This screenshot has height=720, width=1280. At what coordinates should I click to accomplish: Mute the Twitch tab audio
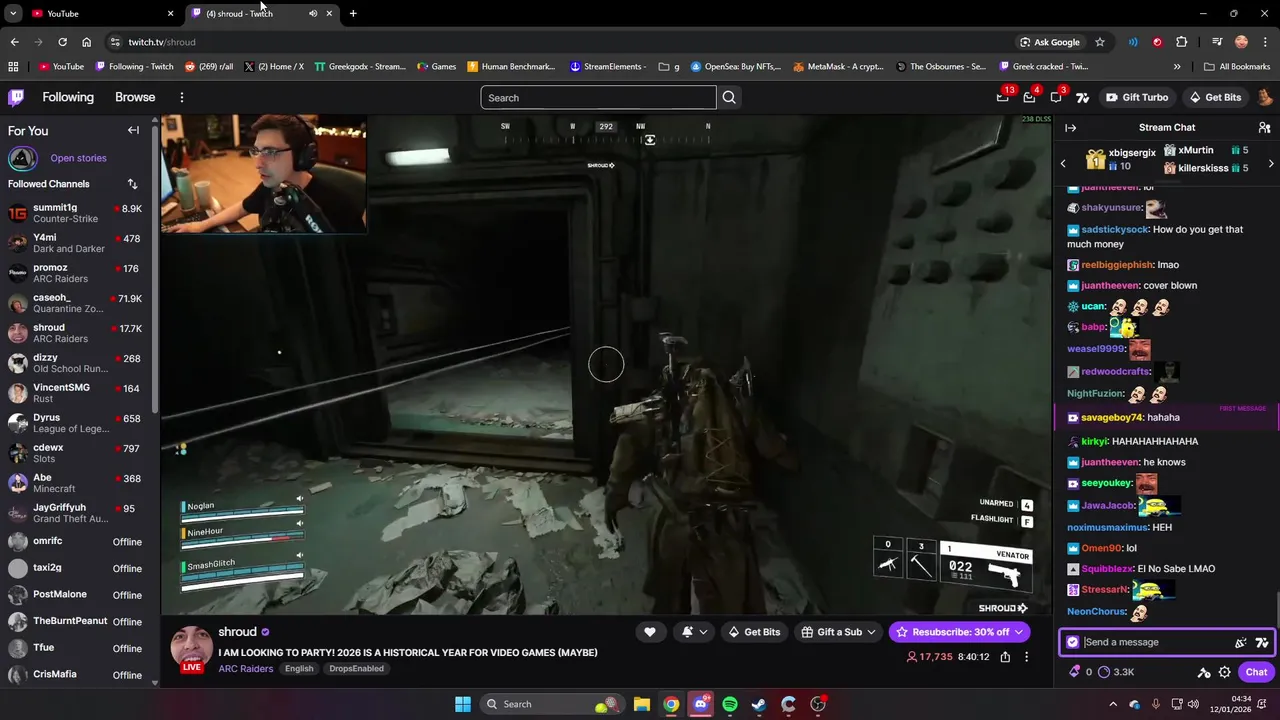(313, 13)
